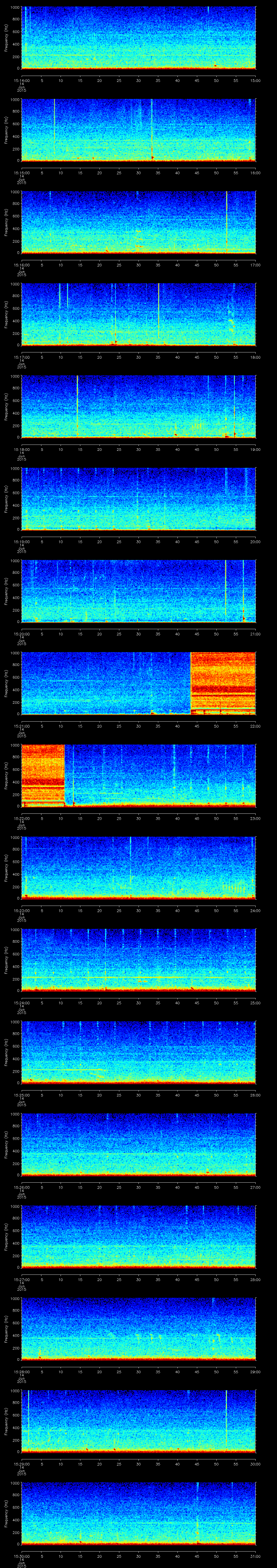Click the '17:00' end-of-axis label
Viewport: 277px width, 1568px height.
tap(255, 265)
